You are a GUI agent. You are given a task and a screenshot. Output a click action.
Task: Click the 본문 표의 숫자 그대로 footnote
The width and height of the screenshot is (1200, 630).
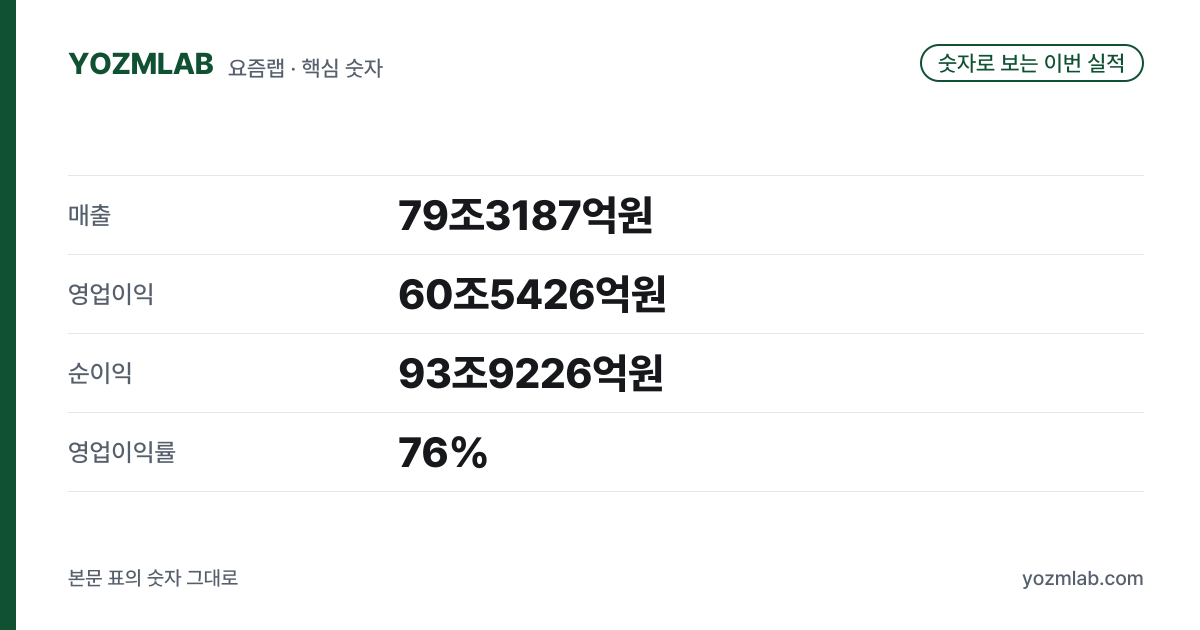[x=153, y=578]
